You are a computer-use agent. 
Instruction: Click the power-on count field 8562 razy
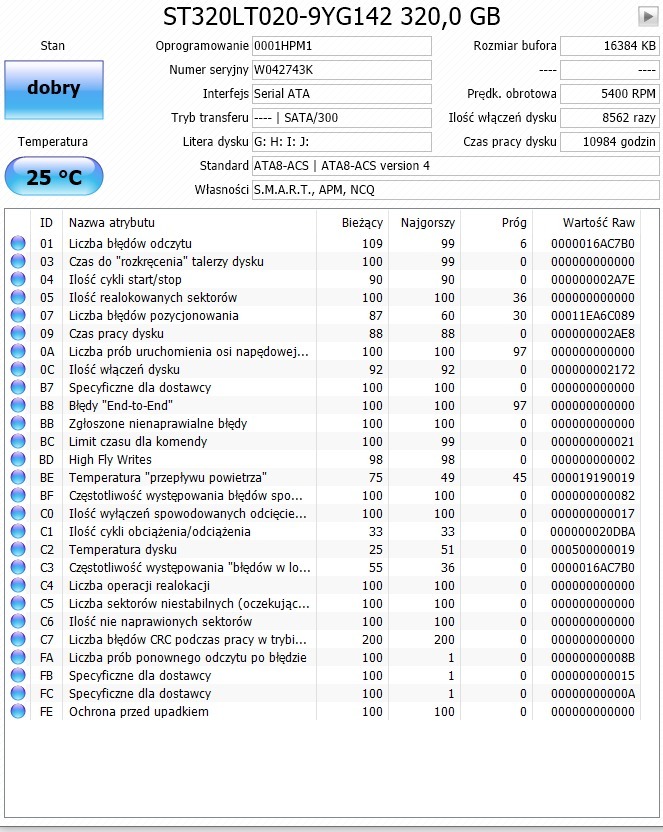(x=610, y=118)
